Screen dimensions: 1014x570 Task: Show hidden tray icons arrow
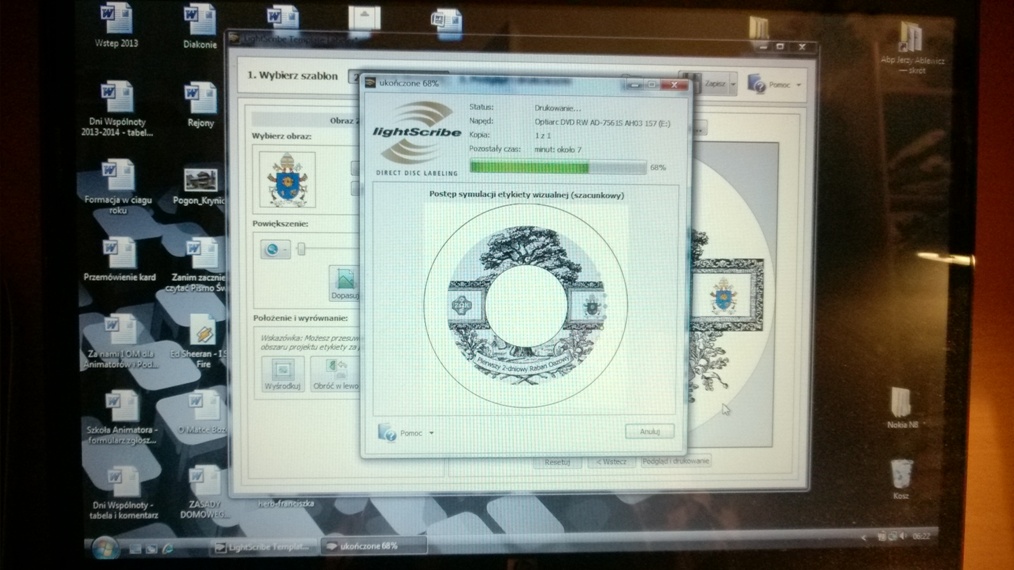pyautogui.click(x=863, y=537)
